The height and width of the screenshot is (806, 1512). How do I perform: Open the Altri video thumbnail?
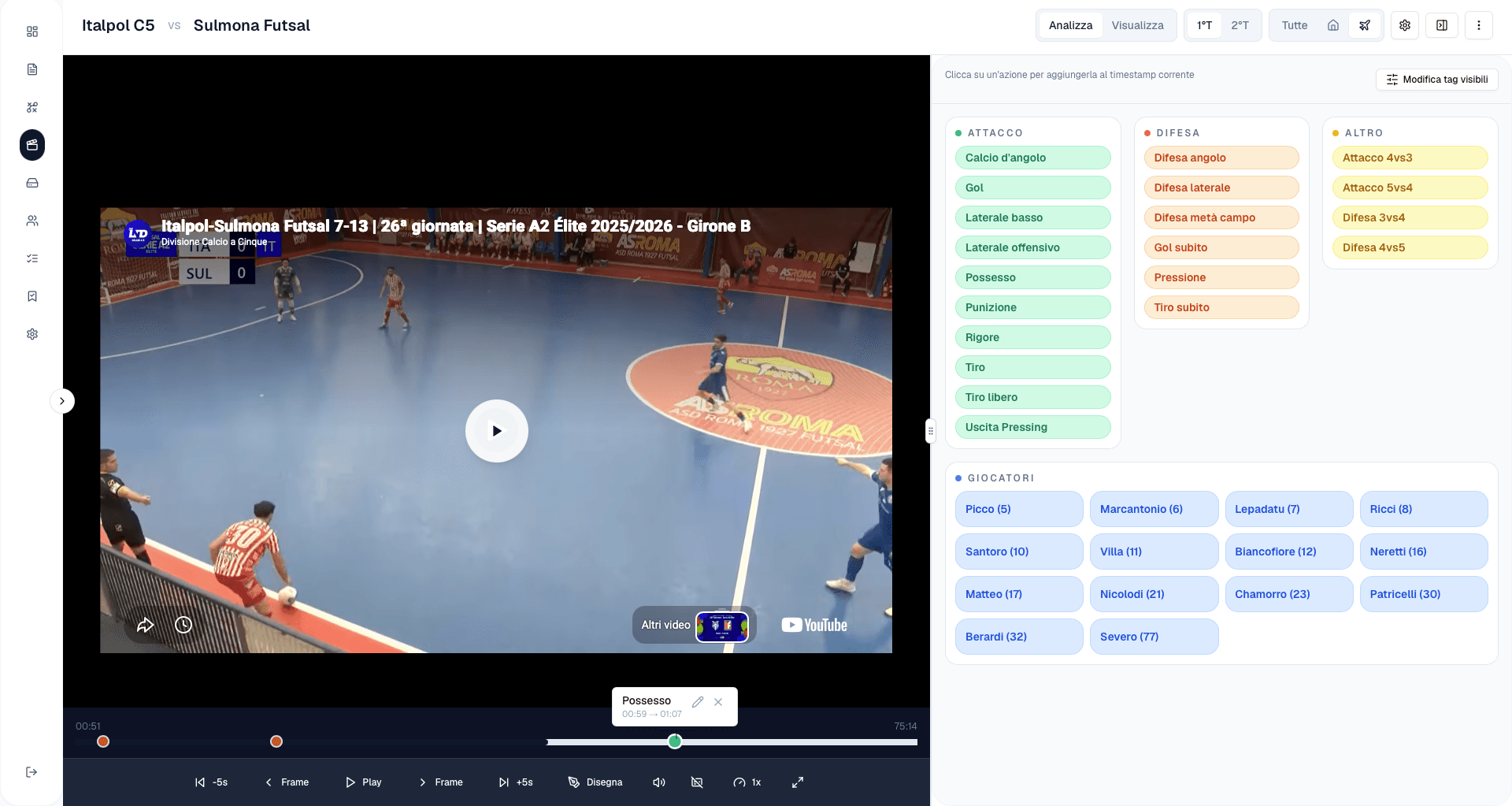(x=722, y=627)
